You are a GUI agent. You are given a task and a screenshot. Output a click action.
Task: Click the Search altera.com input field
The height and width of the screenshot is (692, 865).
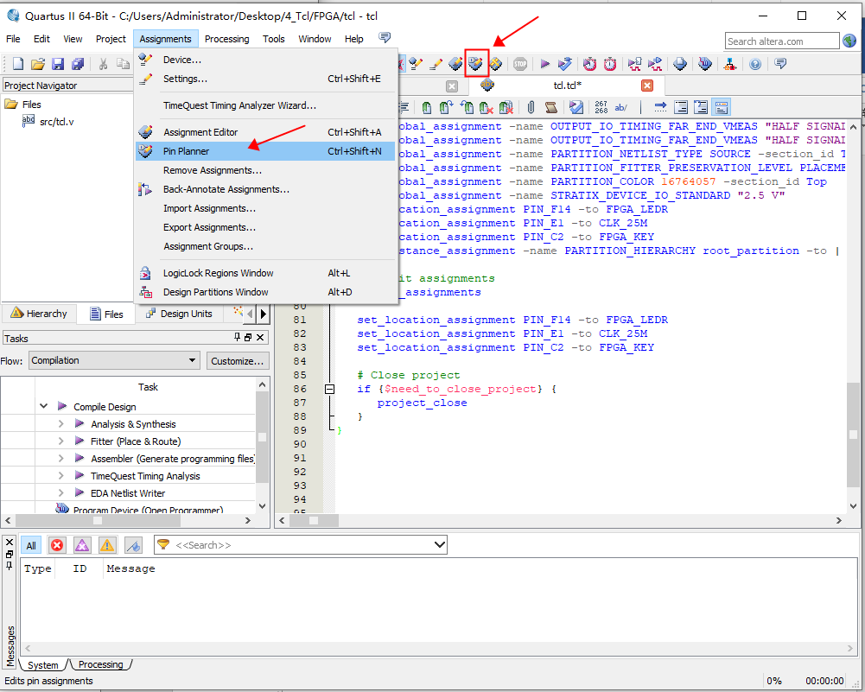[782, 41]
